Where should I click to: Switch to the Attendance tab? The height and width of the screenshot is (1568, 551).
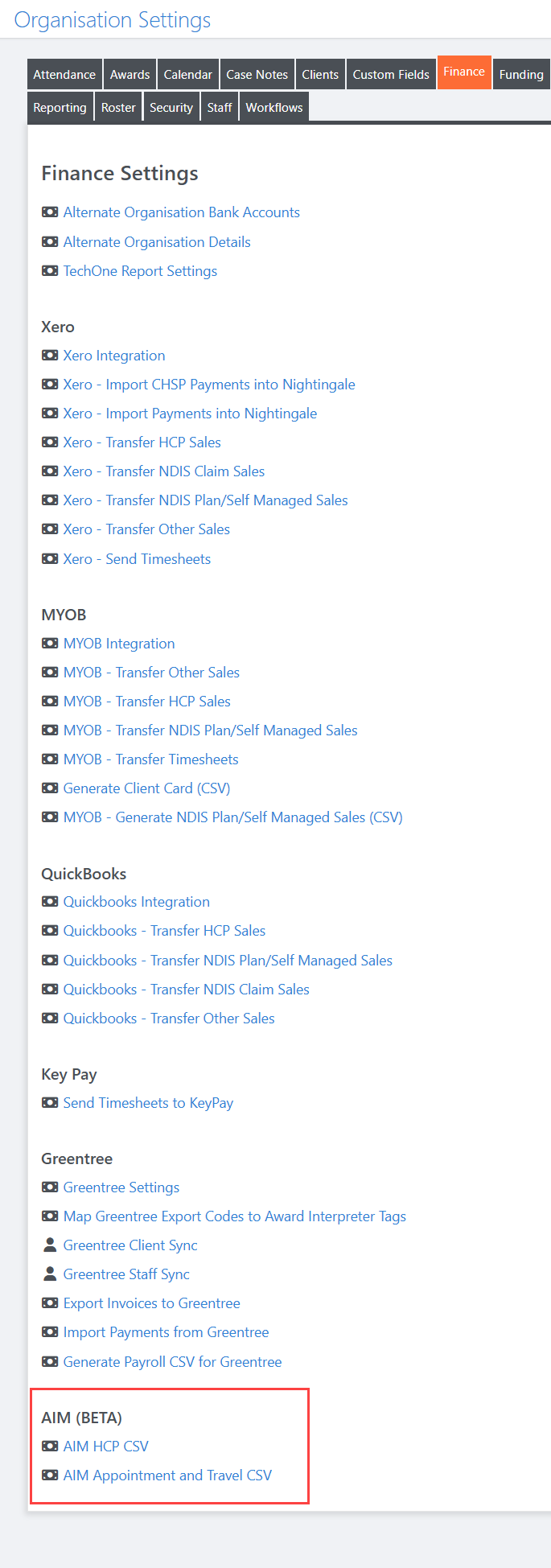64,75
